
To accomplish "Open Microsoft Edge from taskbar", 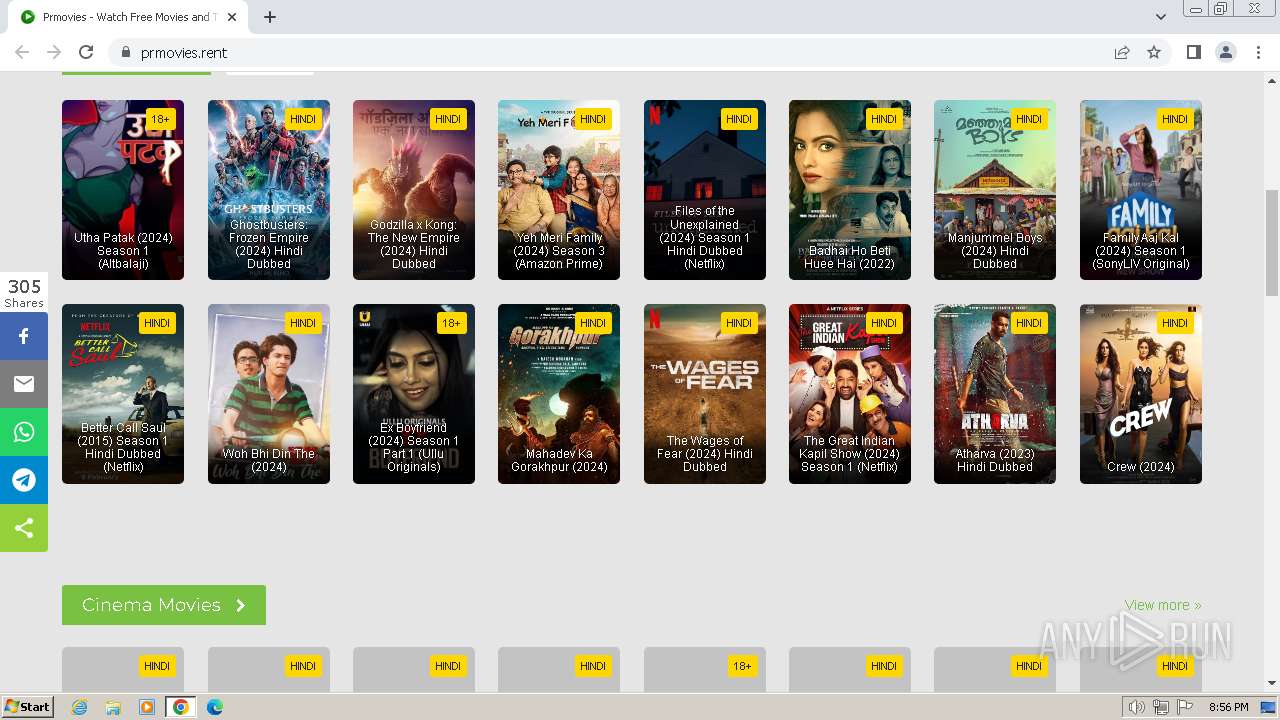I will pos(215,707).
